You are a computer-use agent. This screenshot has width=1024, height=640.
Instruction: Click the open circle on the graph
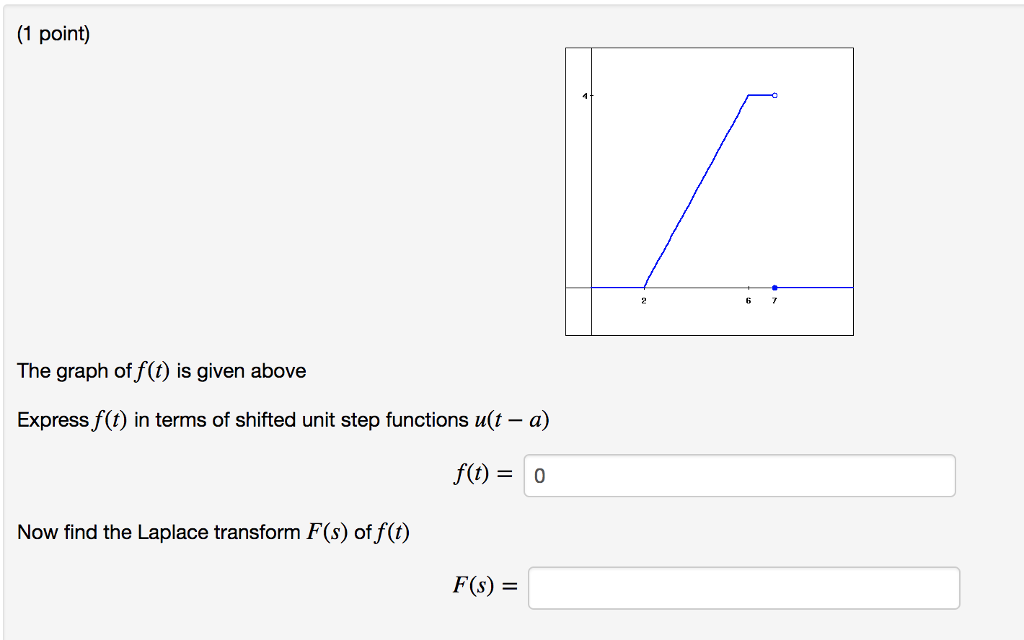tap(775, 94)
